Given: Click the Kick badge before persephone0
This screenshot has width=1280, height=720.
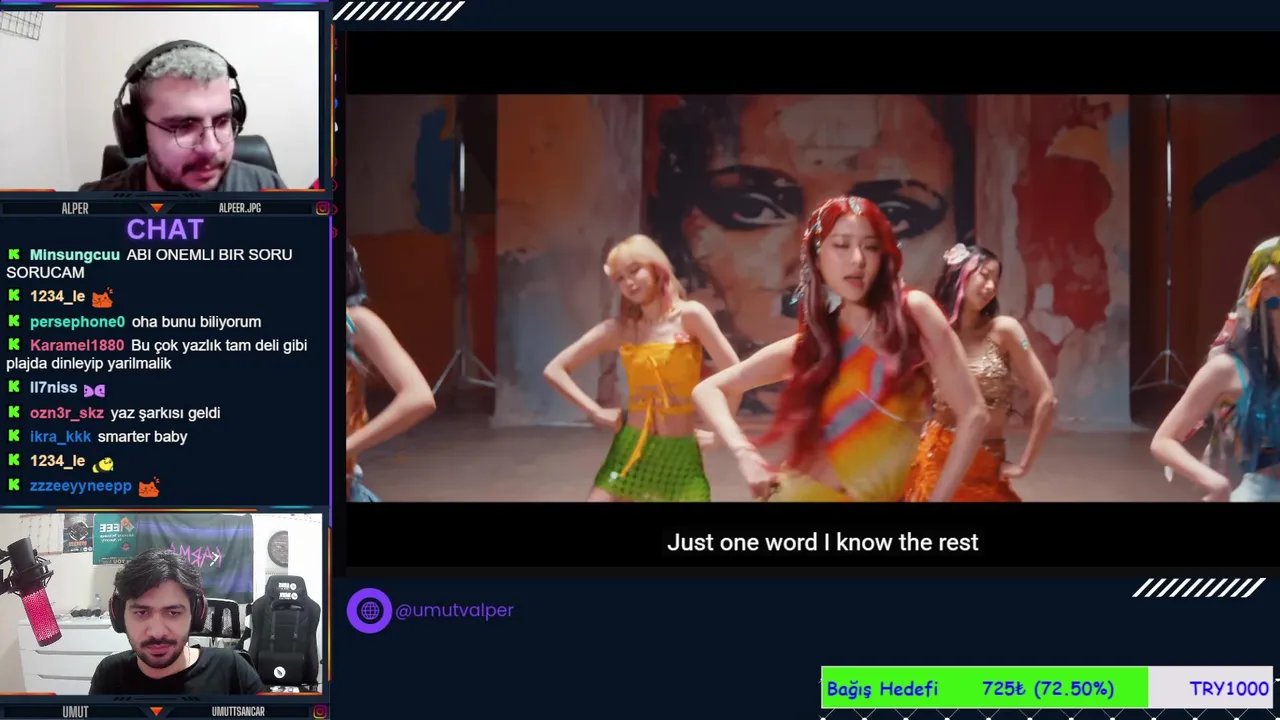Looking at the screenshot, I should coord(14,322).
